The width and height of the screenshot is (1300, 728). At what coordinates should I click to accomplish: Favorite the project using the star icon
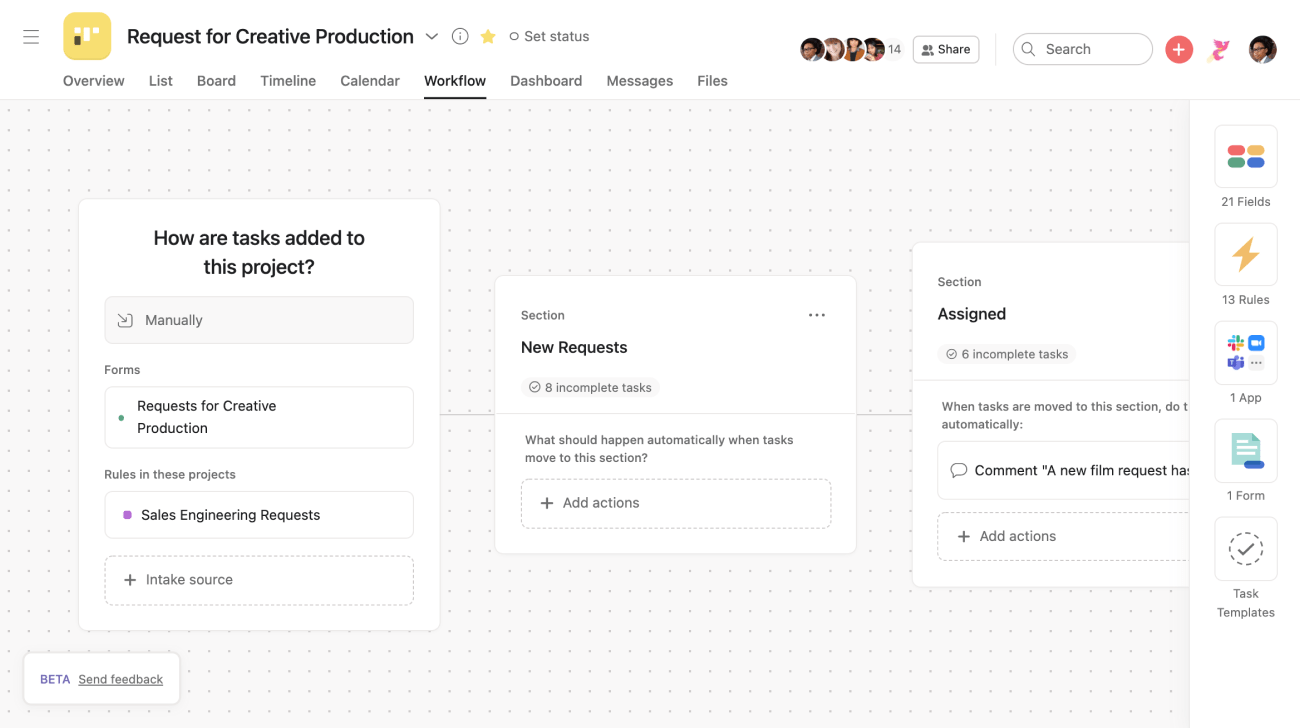point(487,36)
